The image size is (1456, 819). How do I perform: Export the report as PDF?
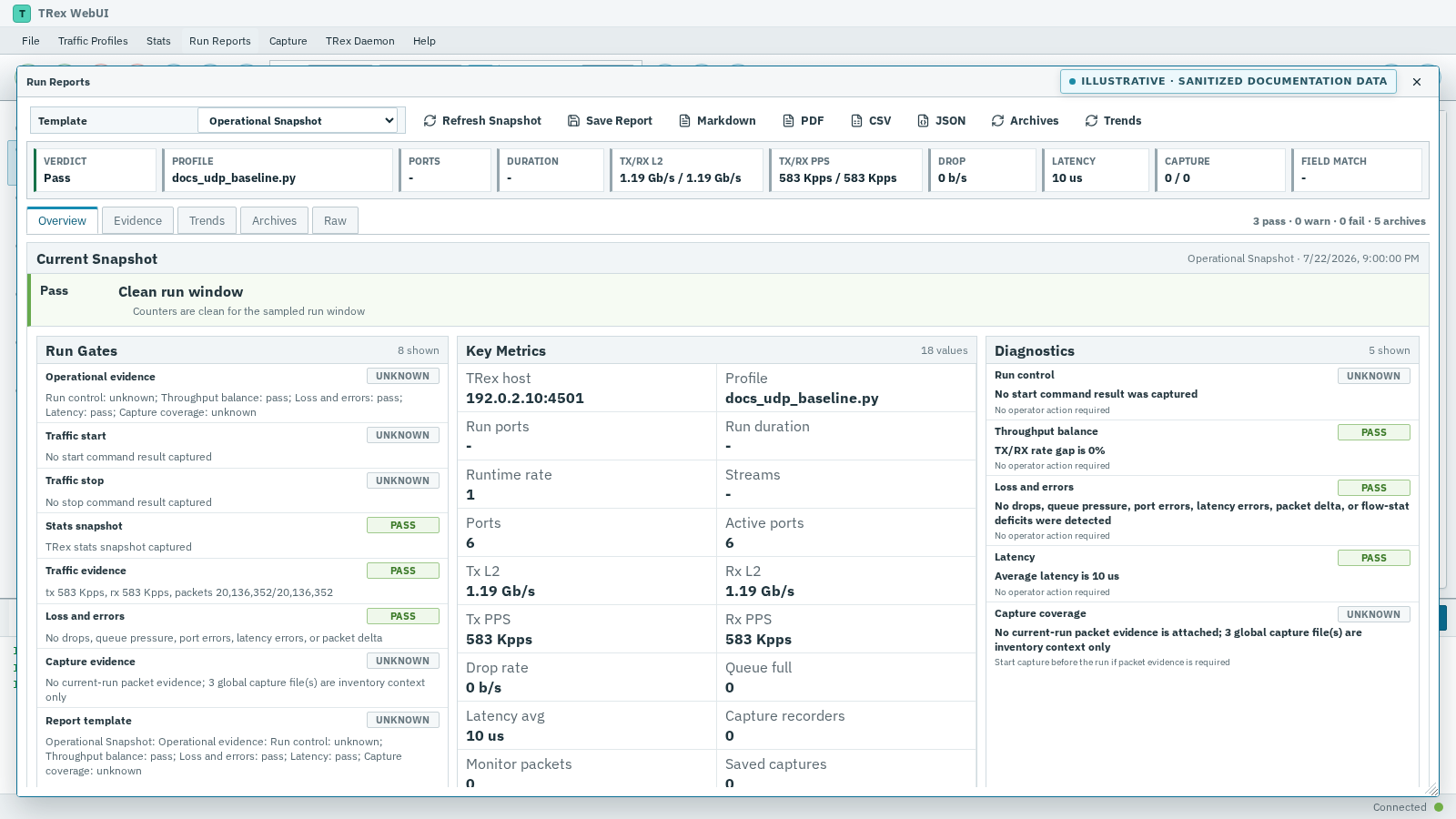coord(804,121)
